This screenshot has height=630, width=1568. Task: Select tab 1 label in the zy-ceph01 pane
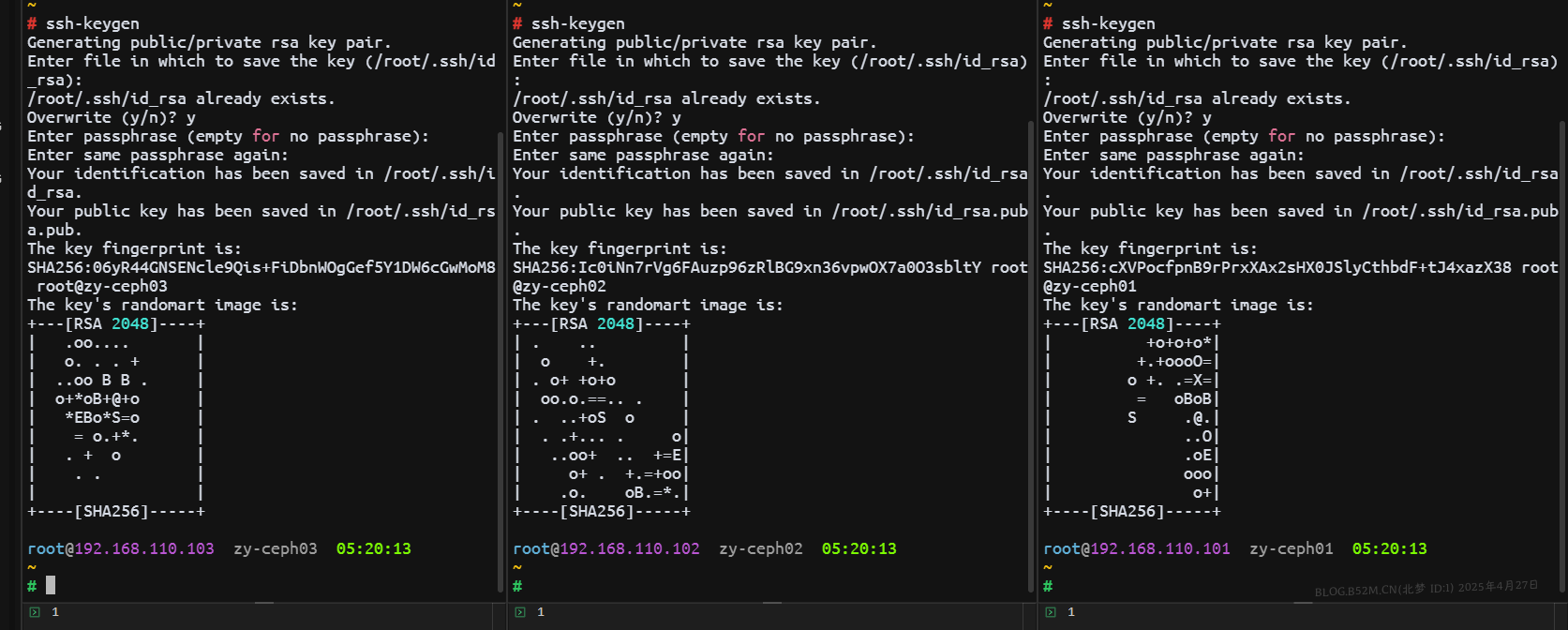[x=1071, y=612]
